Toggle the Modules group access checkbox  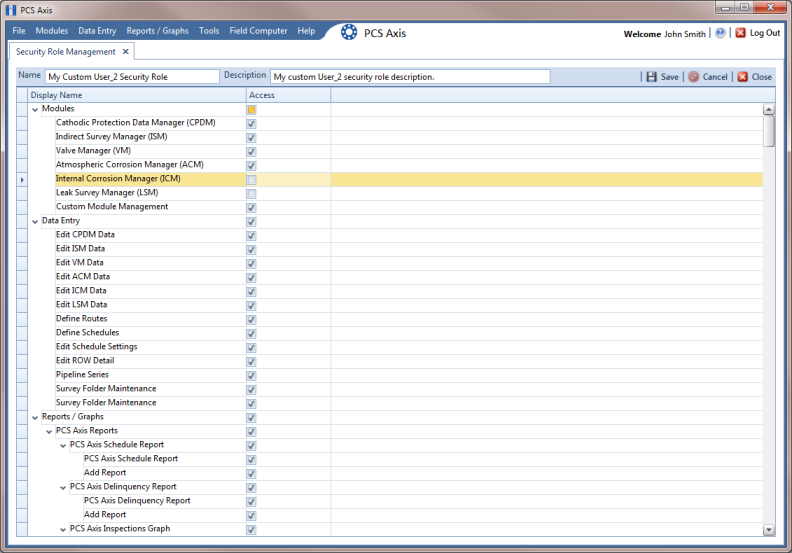252,110
